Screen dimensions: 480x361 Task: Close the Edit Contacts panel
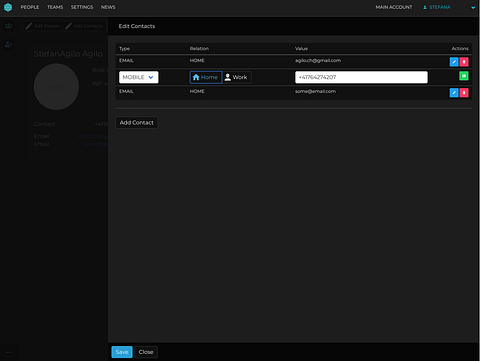146,352
